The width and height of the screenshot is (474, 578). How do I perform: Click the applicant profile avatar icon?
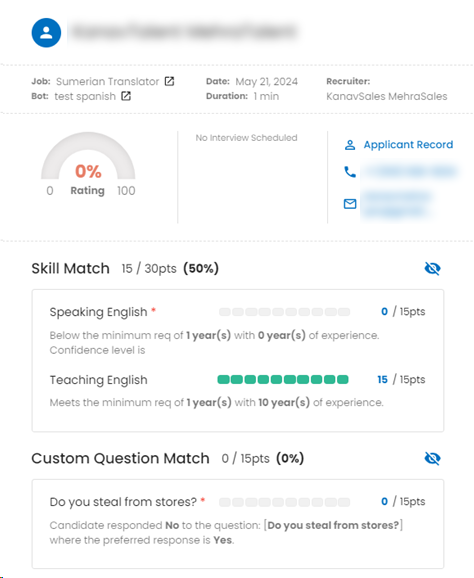(x=46, y=32)
